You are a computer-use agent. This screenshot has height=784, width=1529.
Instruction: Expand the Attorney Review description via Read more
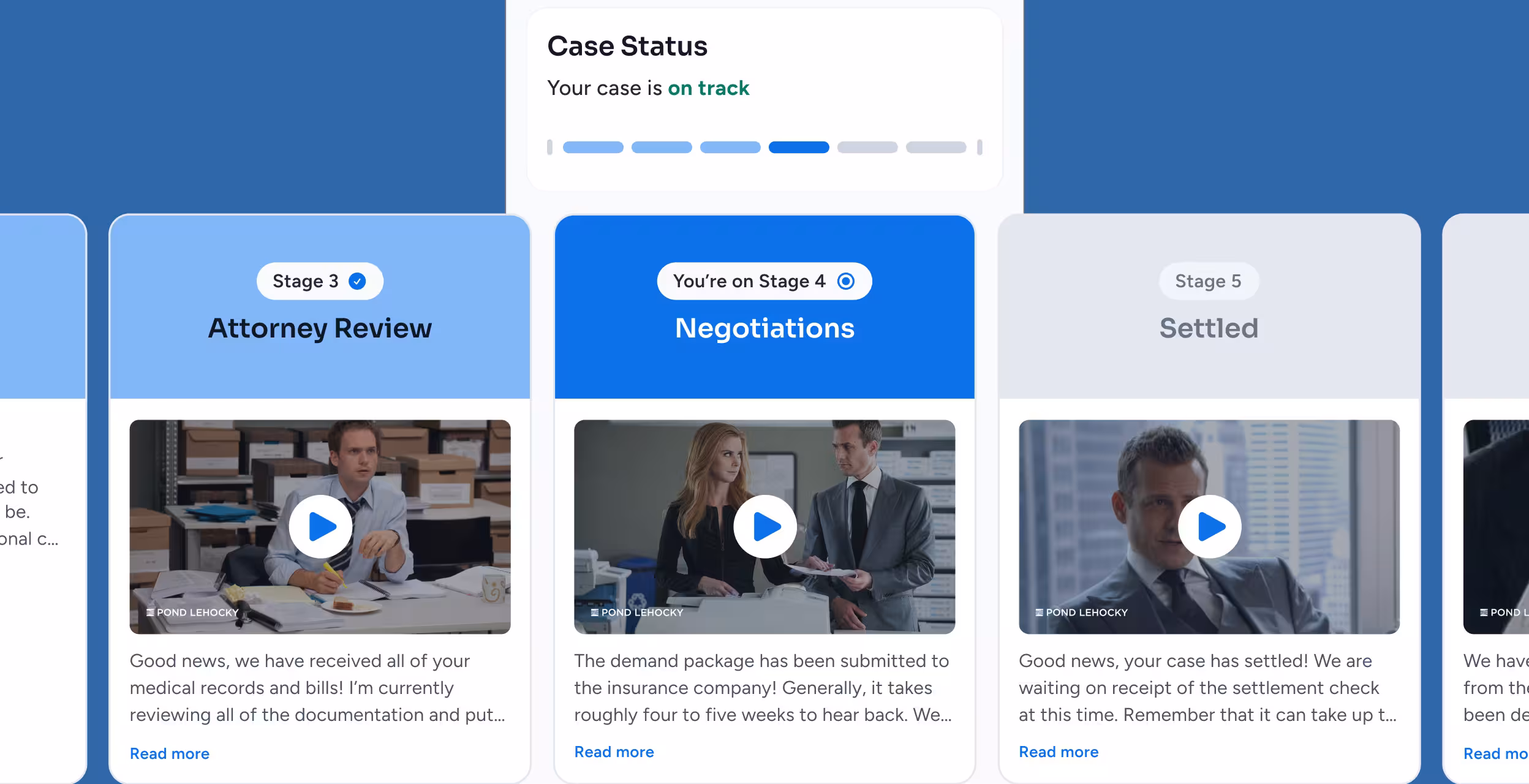[170, 753]
